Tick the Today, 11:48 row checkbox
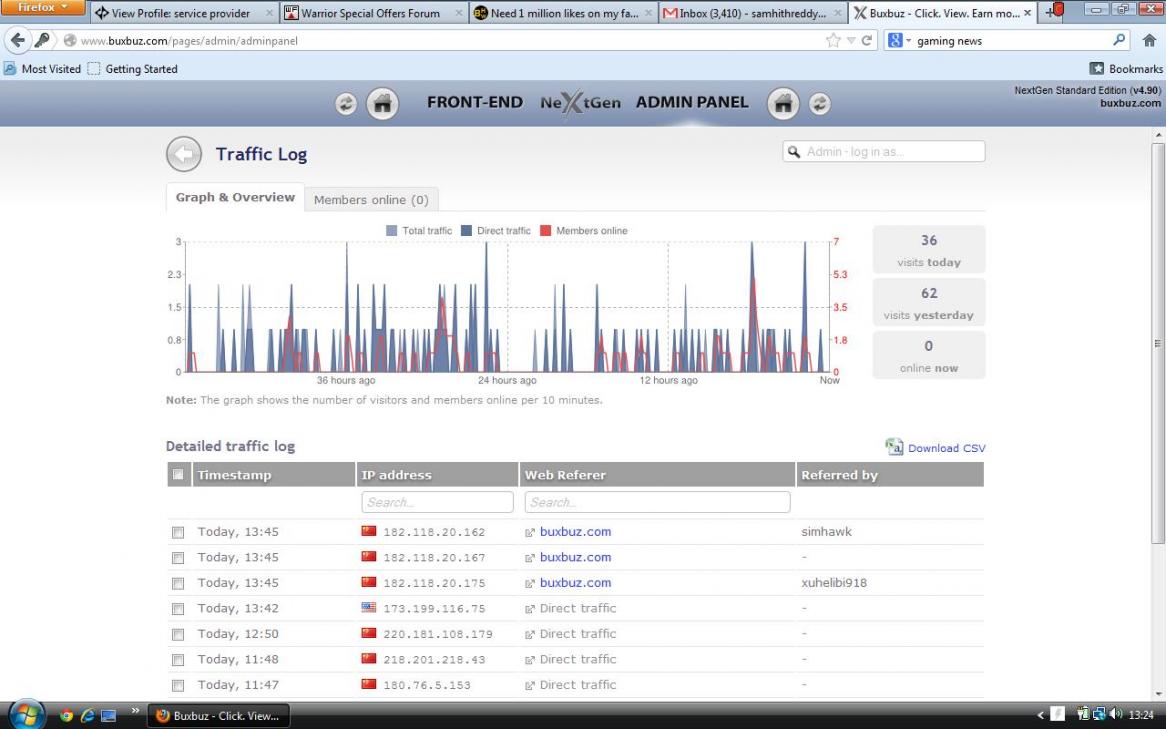The width and height of the screenshot is (1166, 729). point(178,660)
